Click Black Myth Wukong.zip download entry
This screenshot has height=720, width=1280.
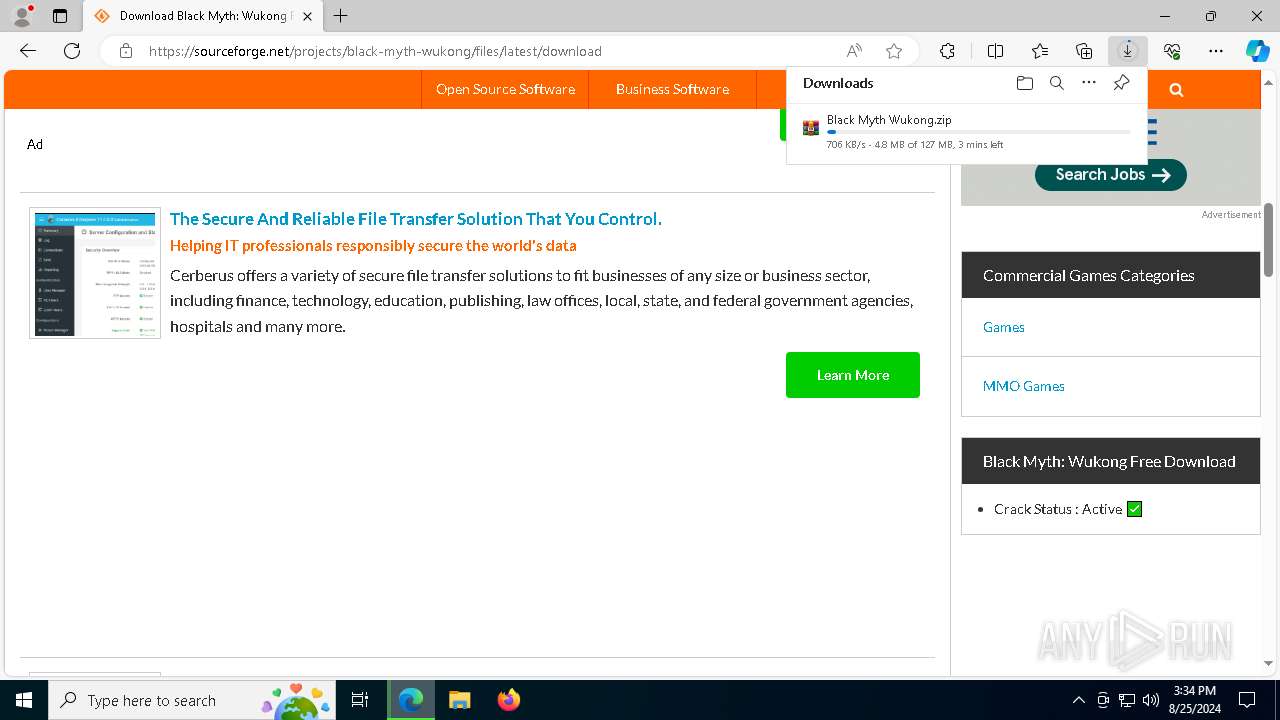[967, 131]
